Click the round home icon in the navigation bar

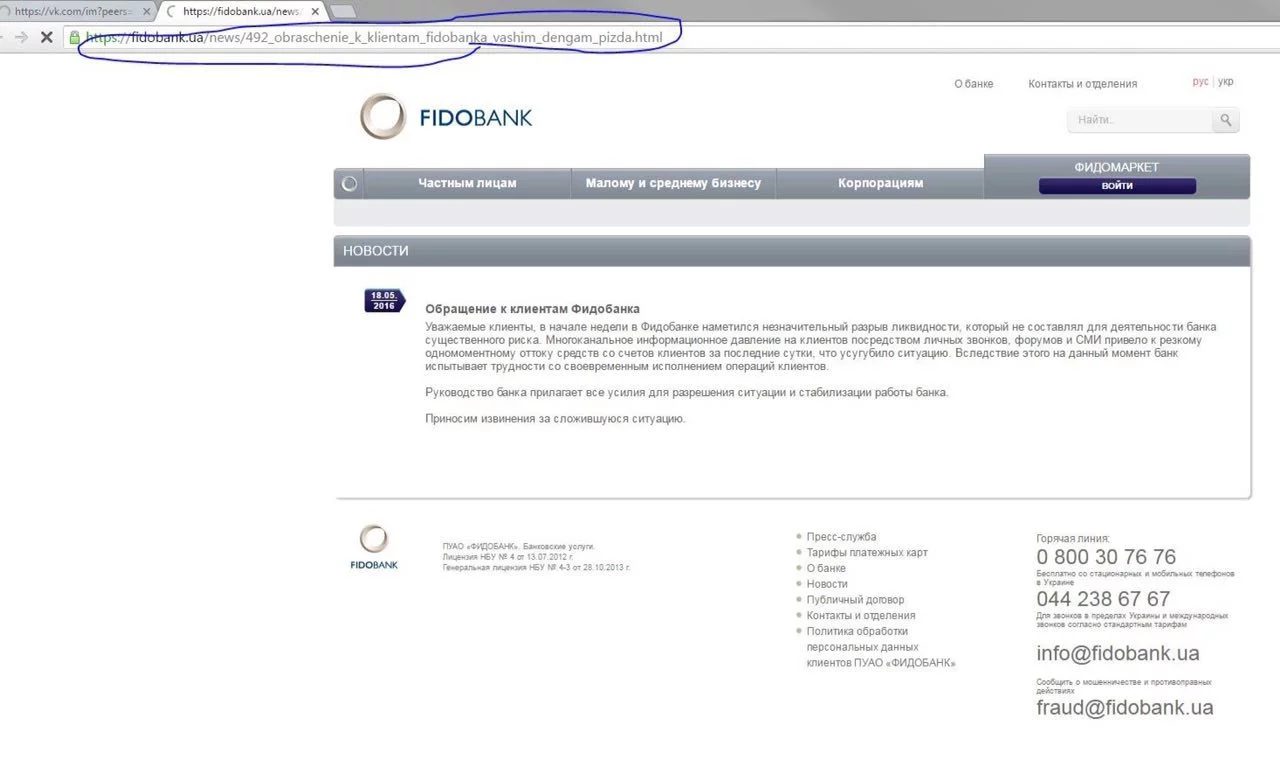tap(349, 184)
